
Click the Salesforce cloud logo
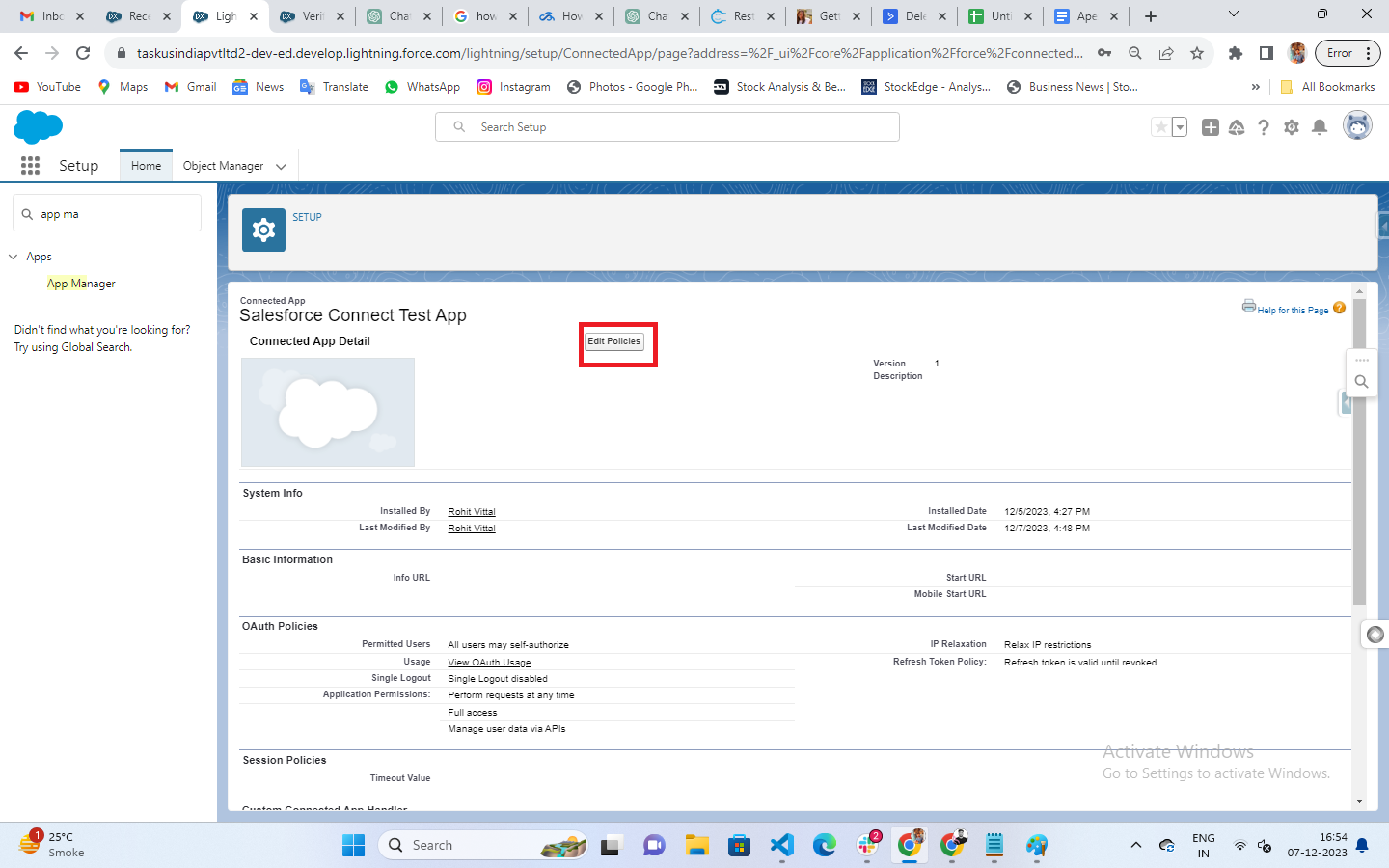click(39, 127)
